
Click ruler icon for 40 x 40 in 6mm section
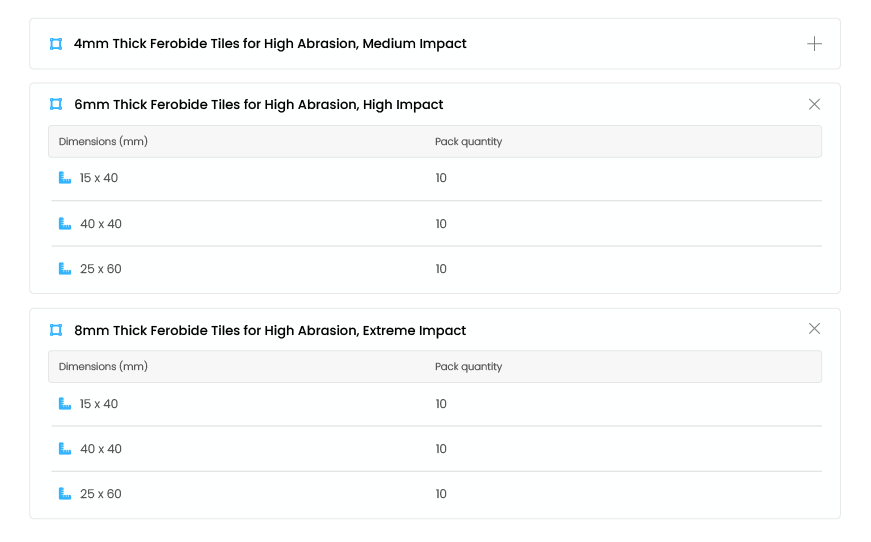pos(65,224)
